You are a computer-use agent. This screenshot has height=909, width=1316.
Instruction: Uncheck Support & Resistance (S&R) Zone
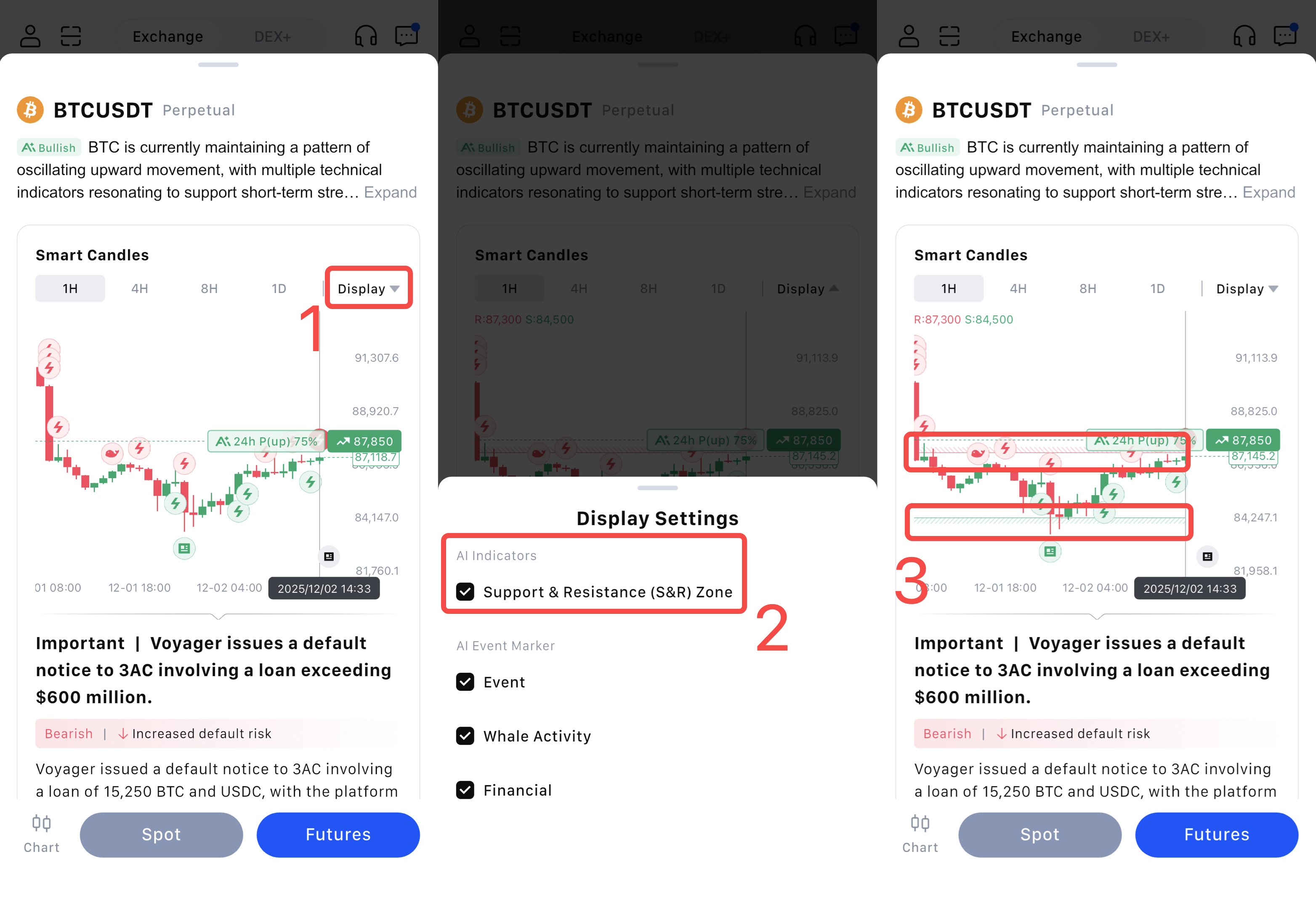(465, 592)
